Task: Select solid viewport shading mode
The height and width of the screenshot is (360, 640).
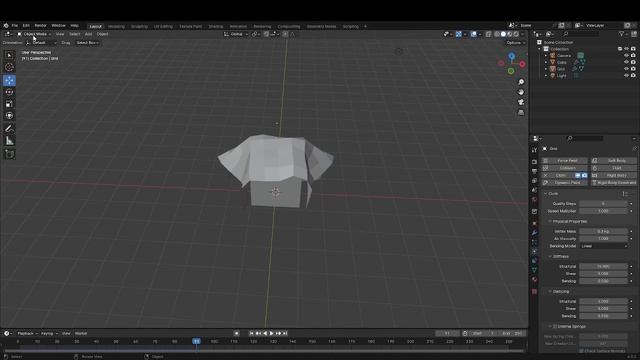Action: (x=503, y=34)
